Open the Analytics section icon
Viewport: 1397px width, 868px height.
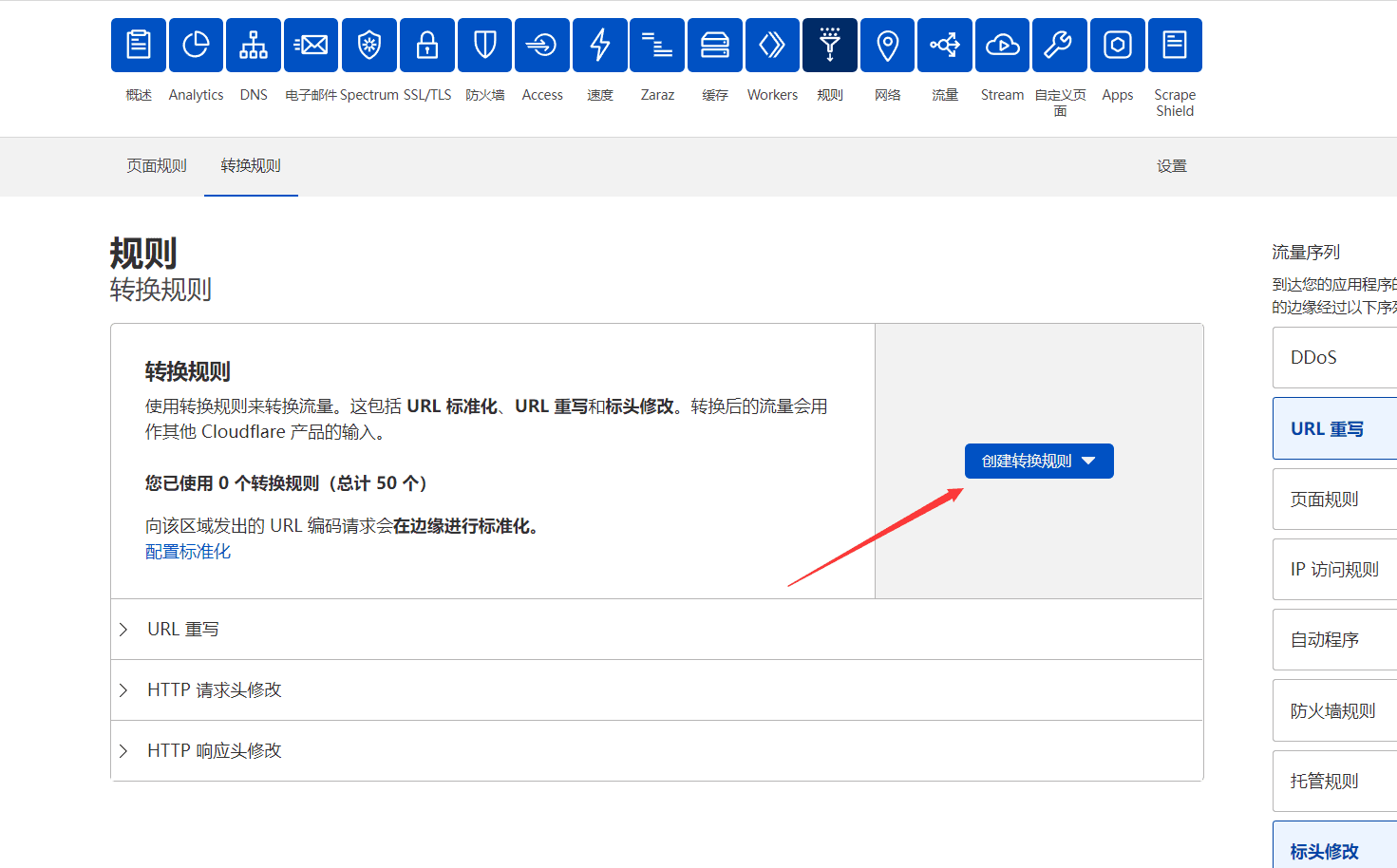point(196,46)
